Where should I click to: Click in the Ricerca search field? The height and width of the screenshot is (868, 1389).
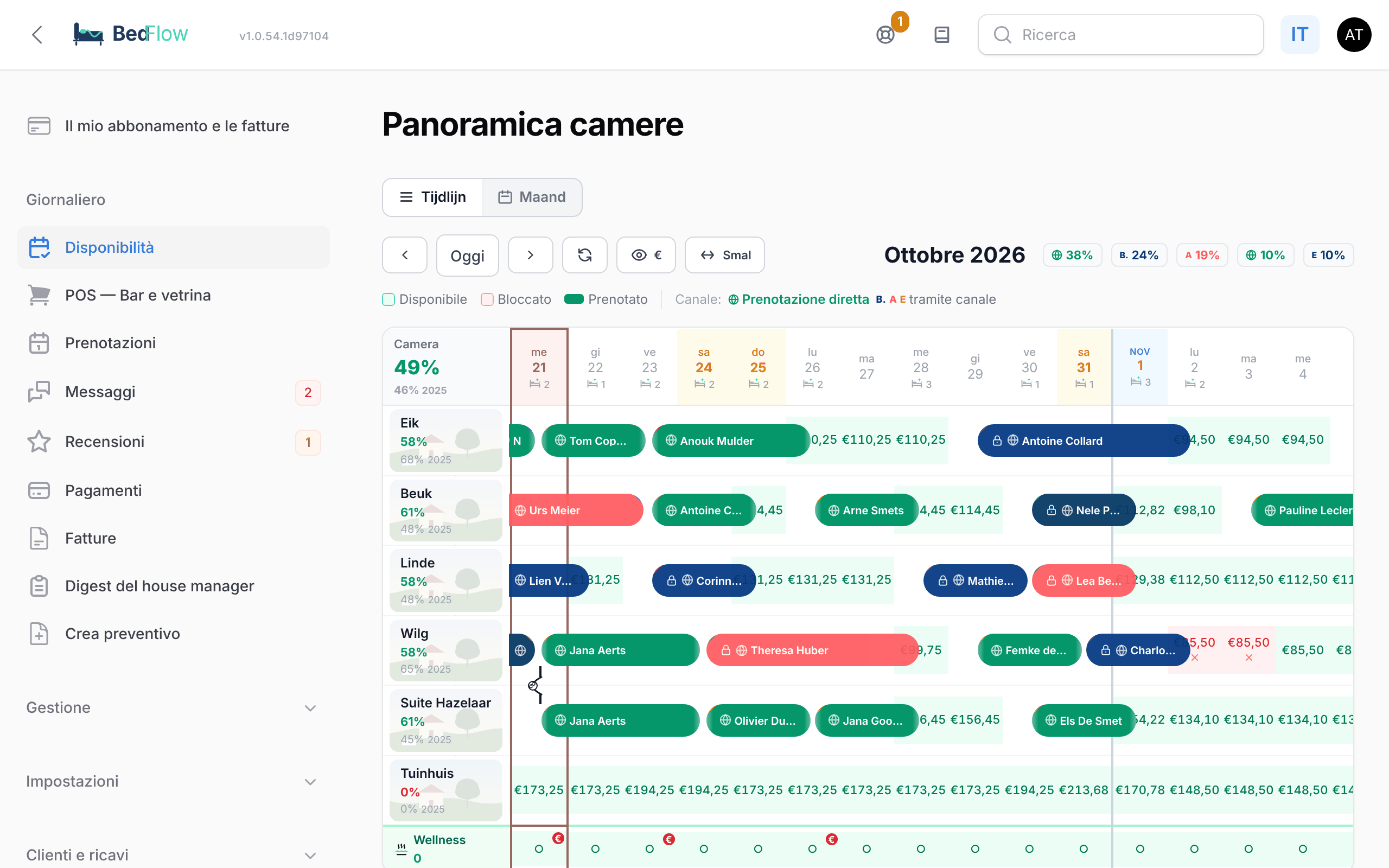coord(1120,35)
